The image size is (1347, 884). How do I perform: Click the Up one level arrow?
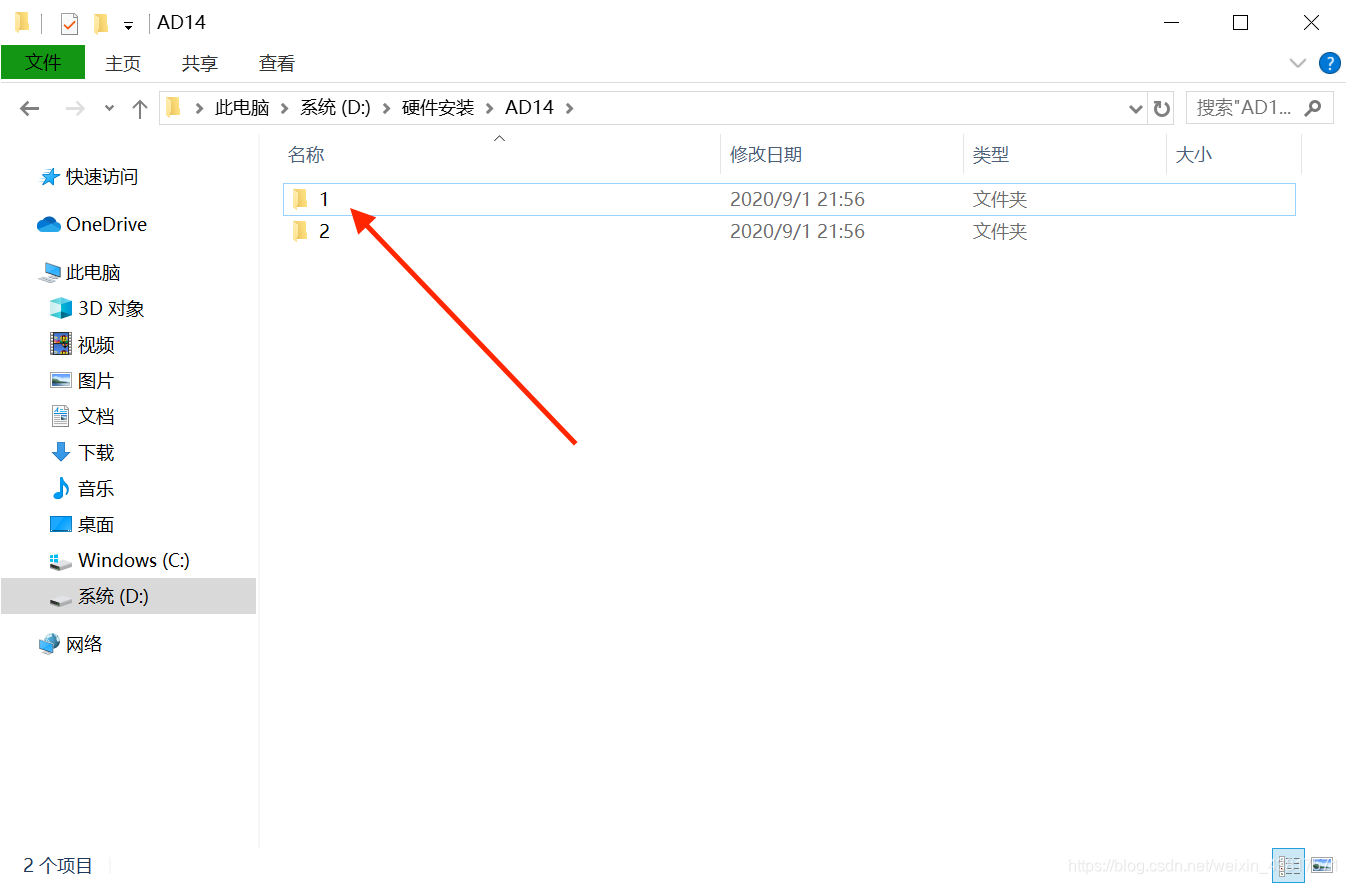point(139,107)
